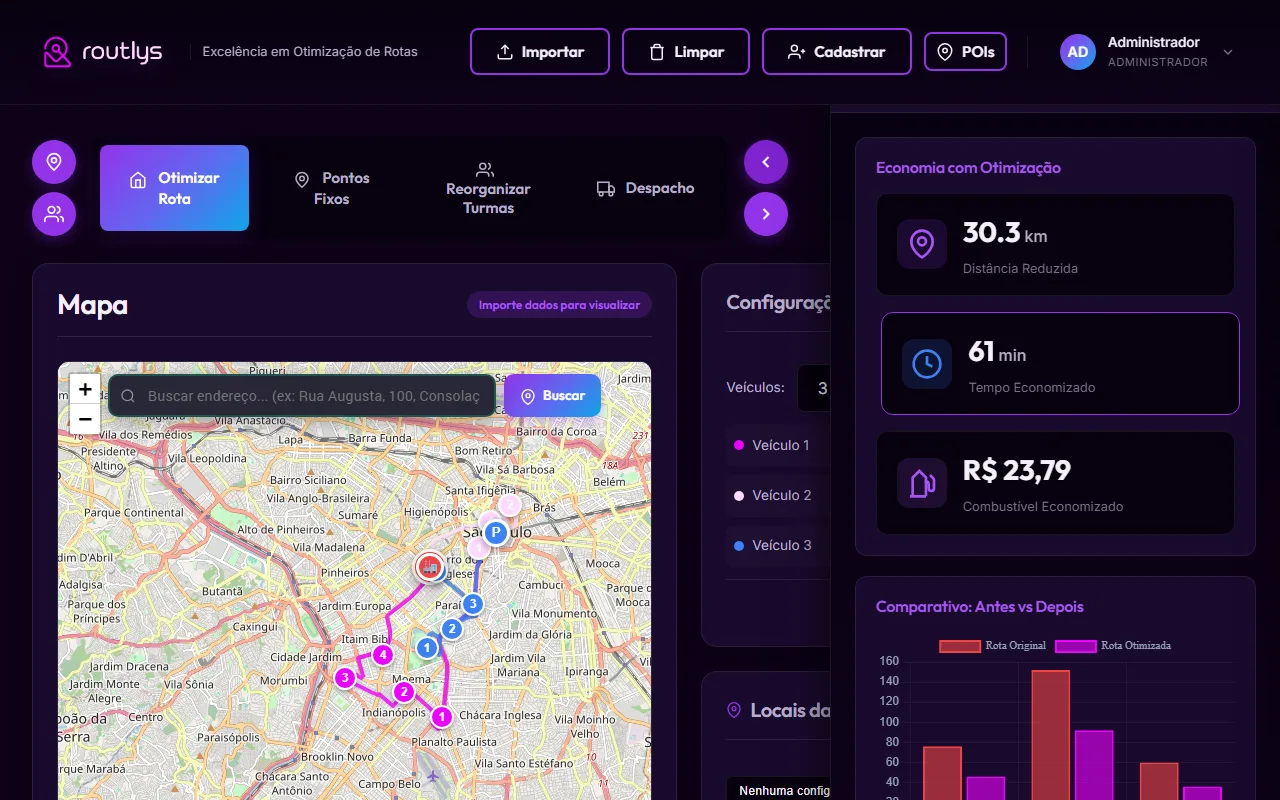Image resolution: width=1280 pixels, height=800 pixels.
Task: Click the 'Excelência em Otimização de Rotas' tagline
Action: pyautogui.click(x=310, y=52)
